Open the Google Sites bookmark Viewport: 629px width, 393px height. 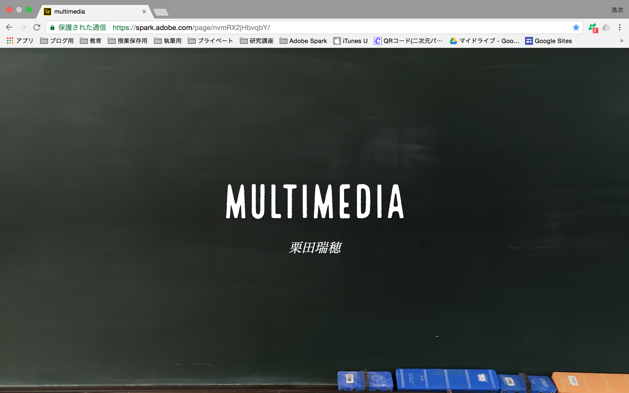tap(548, 41)
